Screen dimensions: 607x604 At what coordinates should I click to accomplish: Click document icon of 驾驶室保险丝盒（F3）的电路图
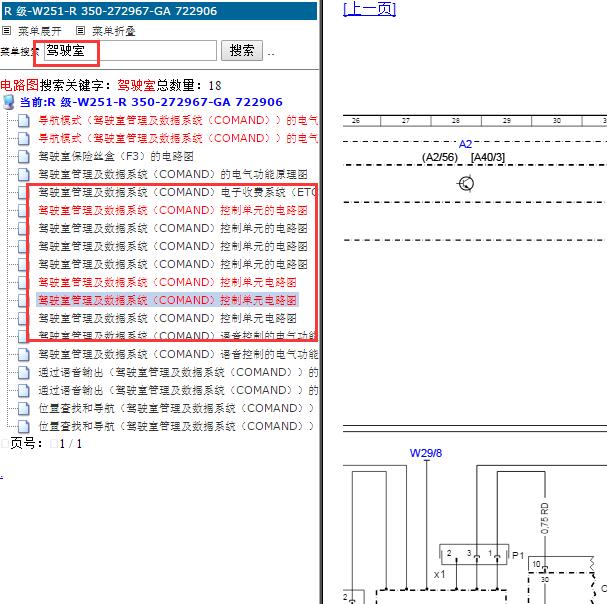(24, 156)
